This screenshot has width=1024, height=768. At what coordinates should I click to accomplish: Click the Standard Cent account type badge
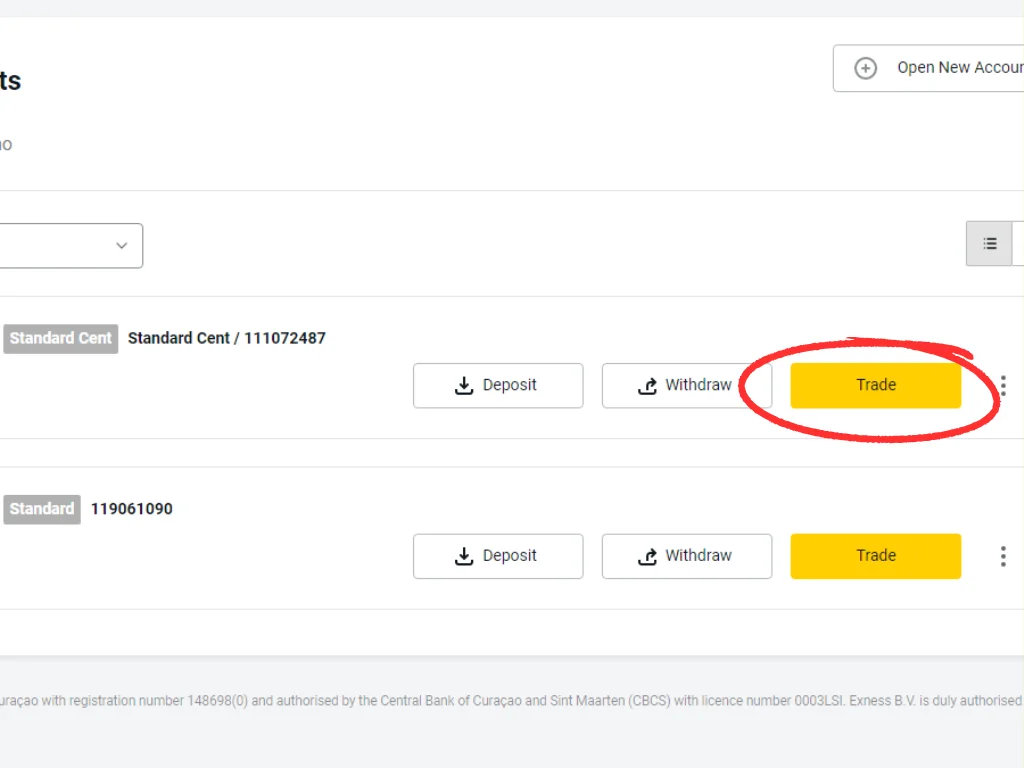(x=60, y=338)
